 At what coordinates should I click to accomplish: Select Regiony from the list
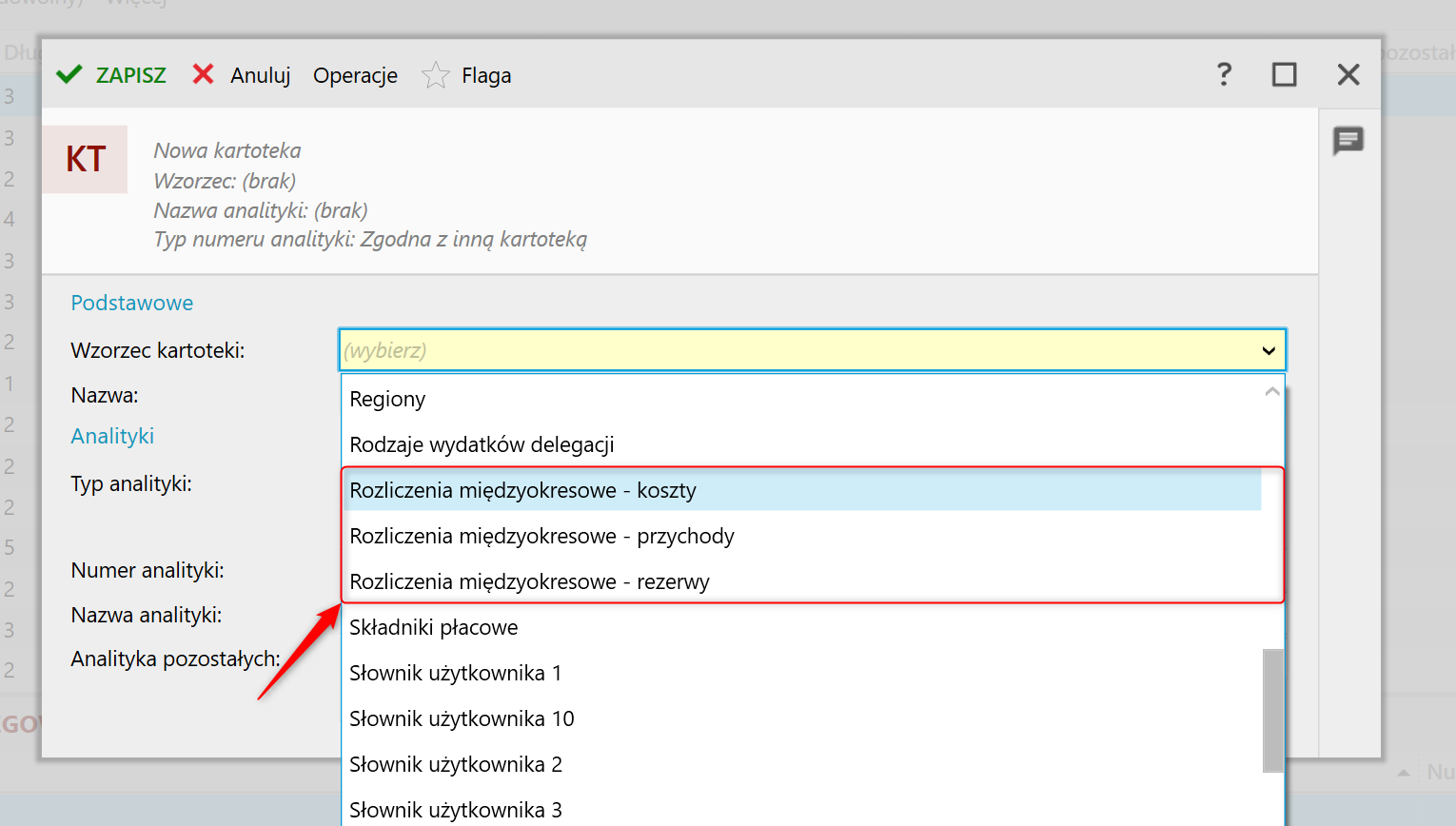tap(387, 399)
